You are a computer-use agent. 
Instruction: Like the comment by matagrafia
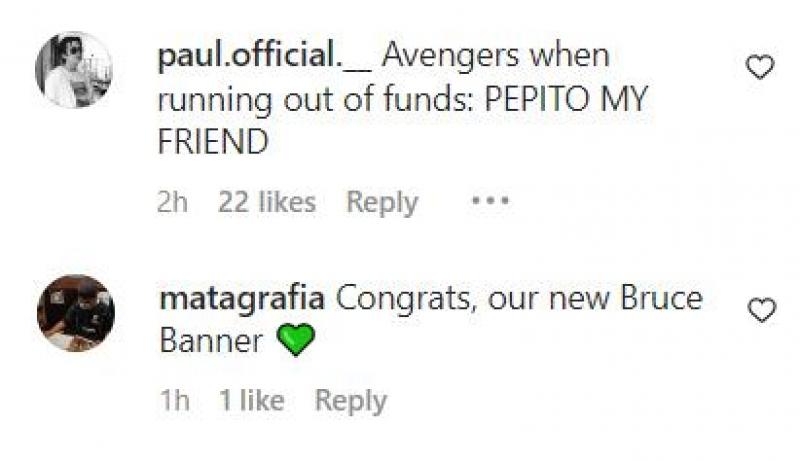(x=762, y=311)
